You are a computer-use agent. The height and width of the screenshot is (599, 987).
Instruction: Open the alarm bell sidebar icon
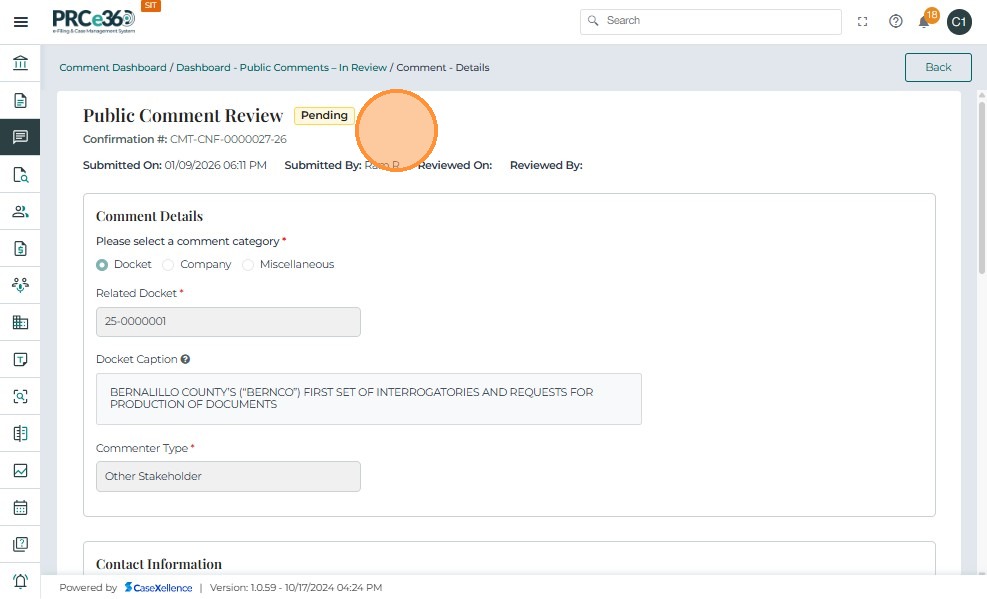(20, 581)
